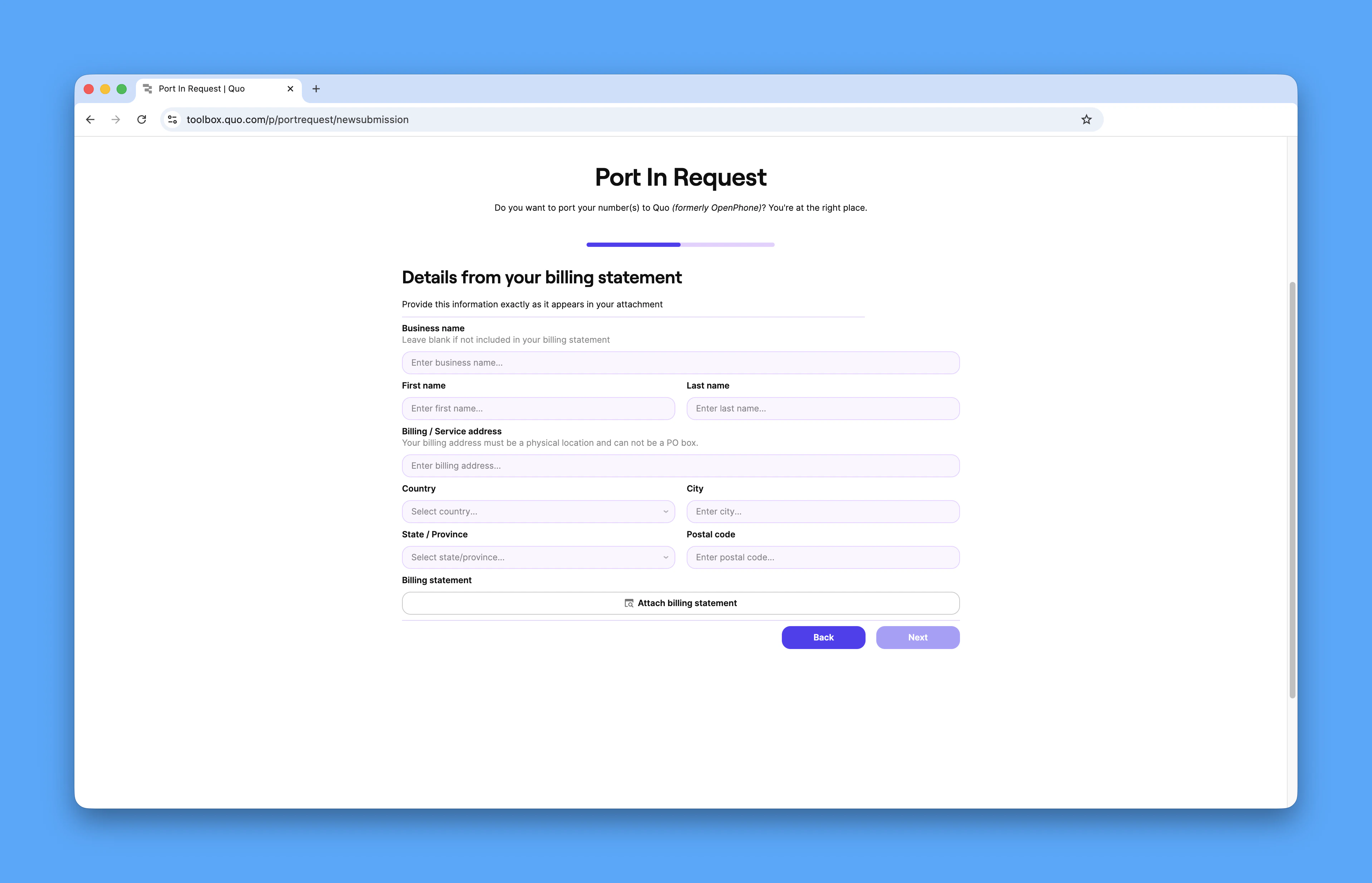The height and width of the screenshot is (883, 1372).
Task: Close the Port In Request tab
Action: click(290, 89)
